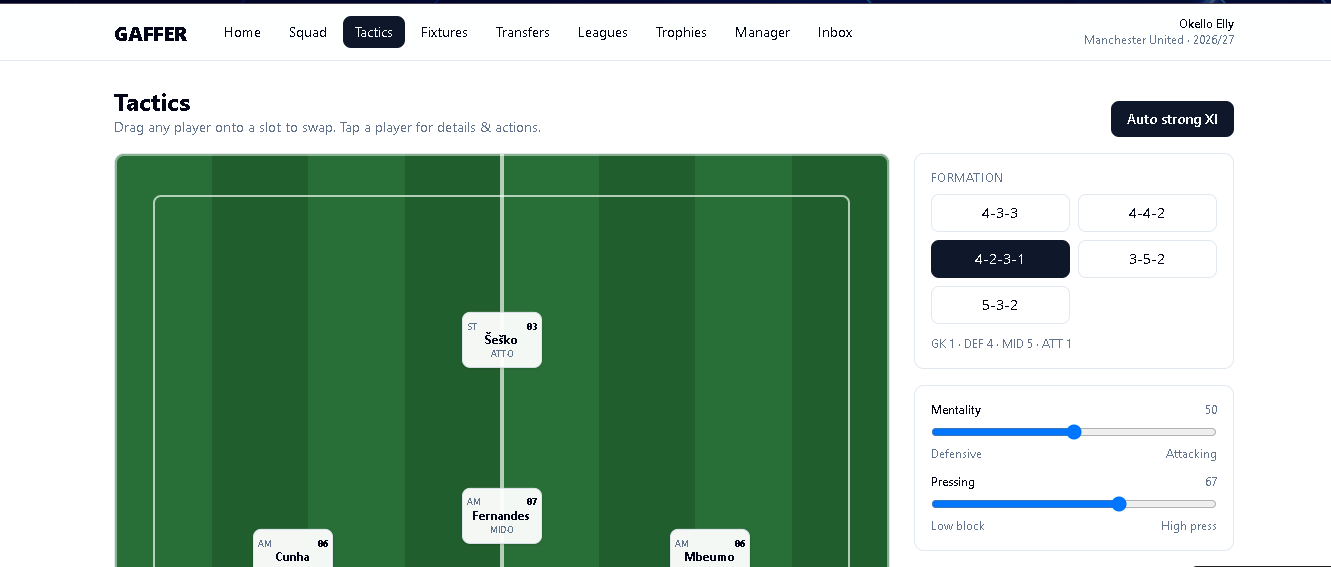Image resolution: width=1331 pixels, height=567 pixels.
Task: Select the 4-2-3-1 formation
Action: coord(1000,259)
